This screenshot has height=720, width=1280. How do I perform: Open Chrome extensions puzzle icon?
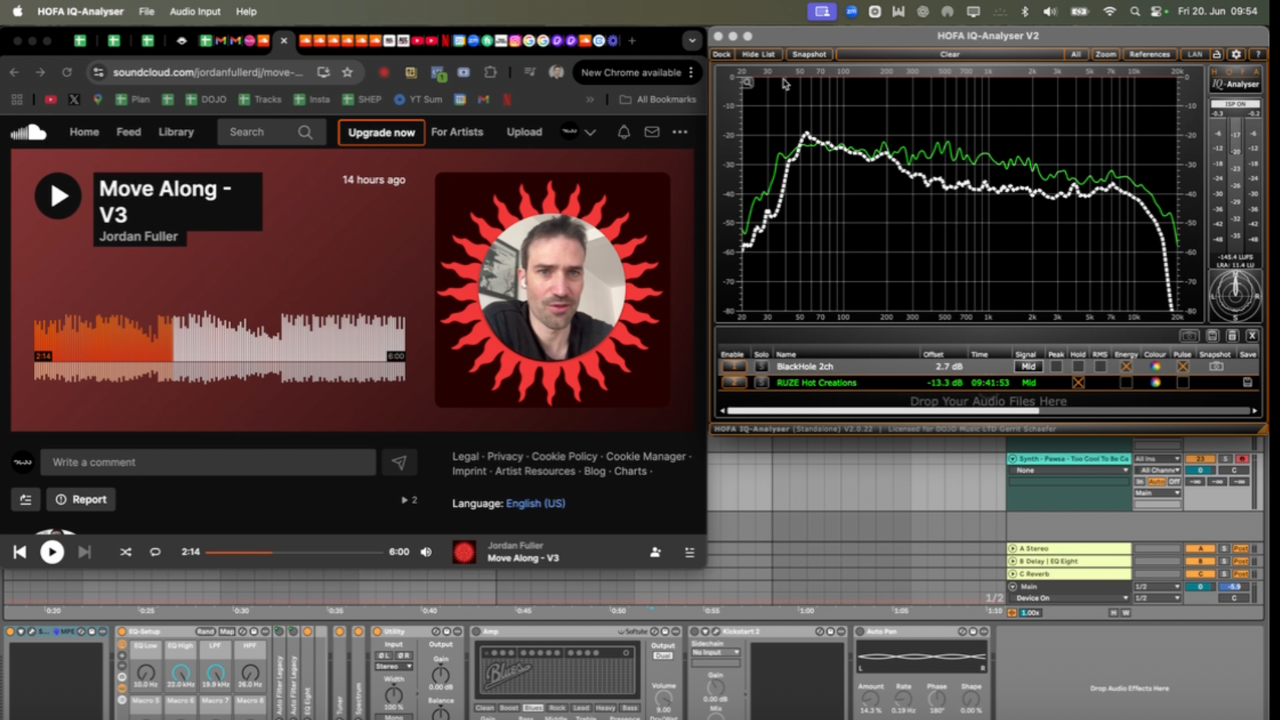point(490,72)
